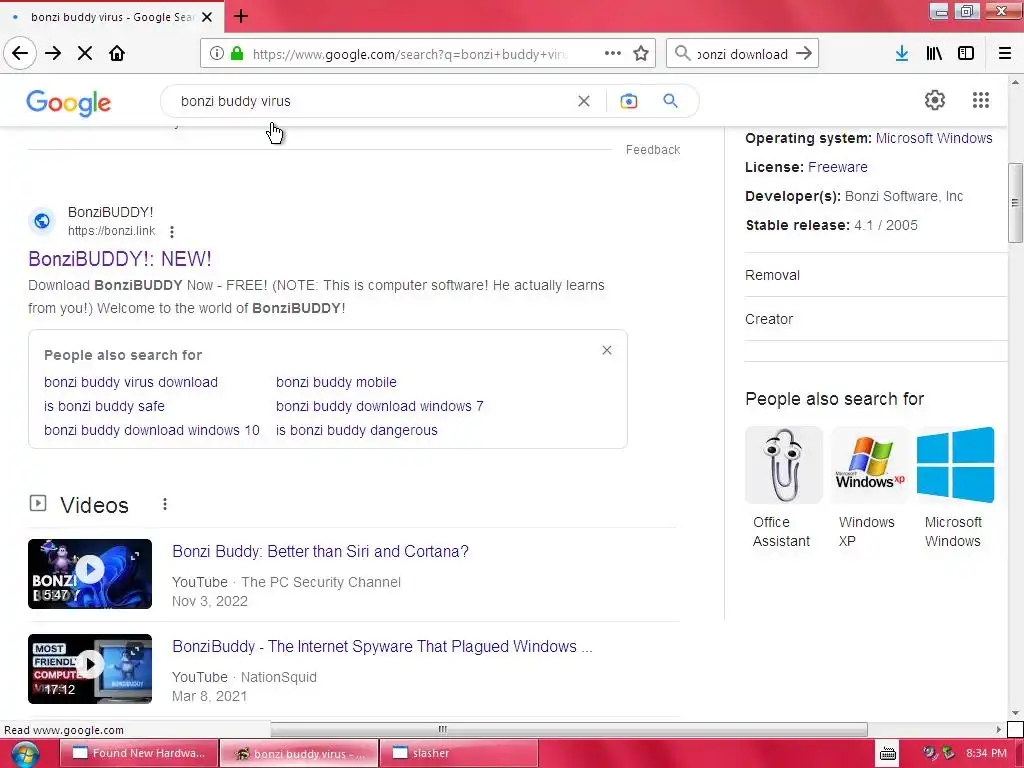Open Google settings gear
This screenshot has width=1024, height=768.
(x=935, y=100)
